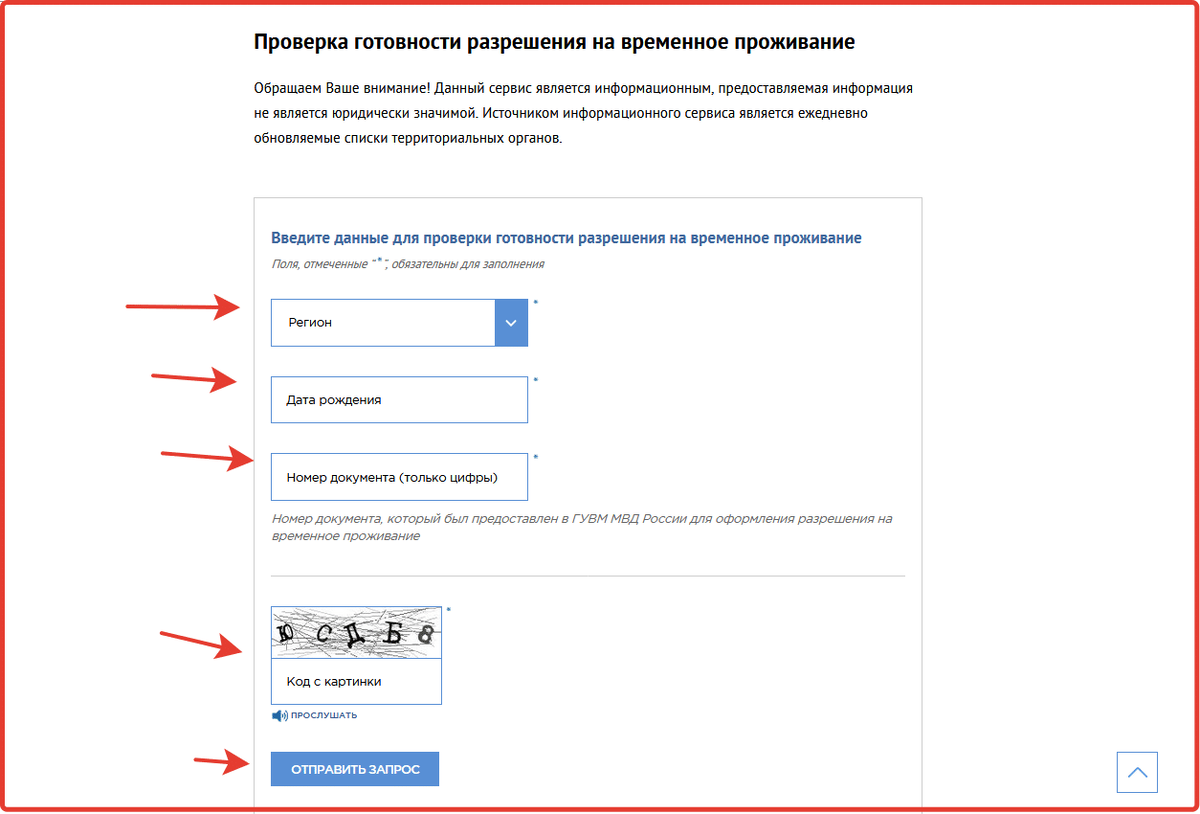Click the Код с картинки input field
The height and width of the screenshot is (814, 1200).
[356, 682]
